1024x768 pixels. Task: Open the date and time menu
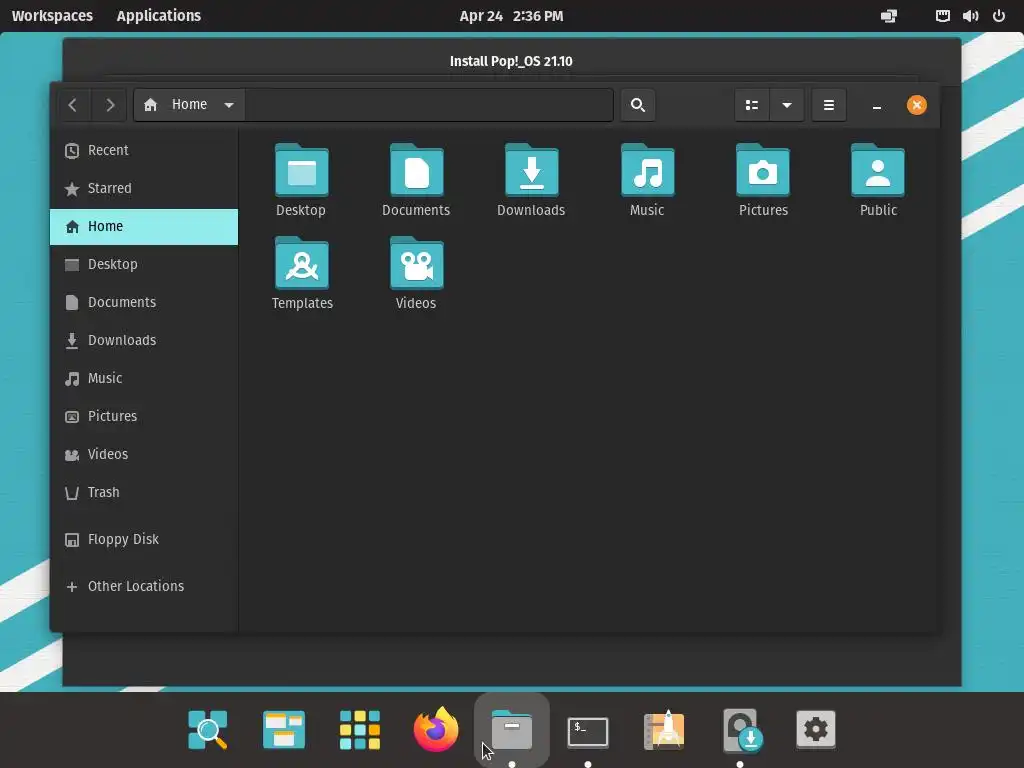tap(511, 16)
